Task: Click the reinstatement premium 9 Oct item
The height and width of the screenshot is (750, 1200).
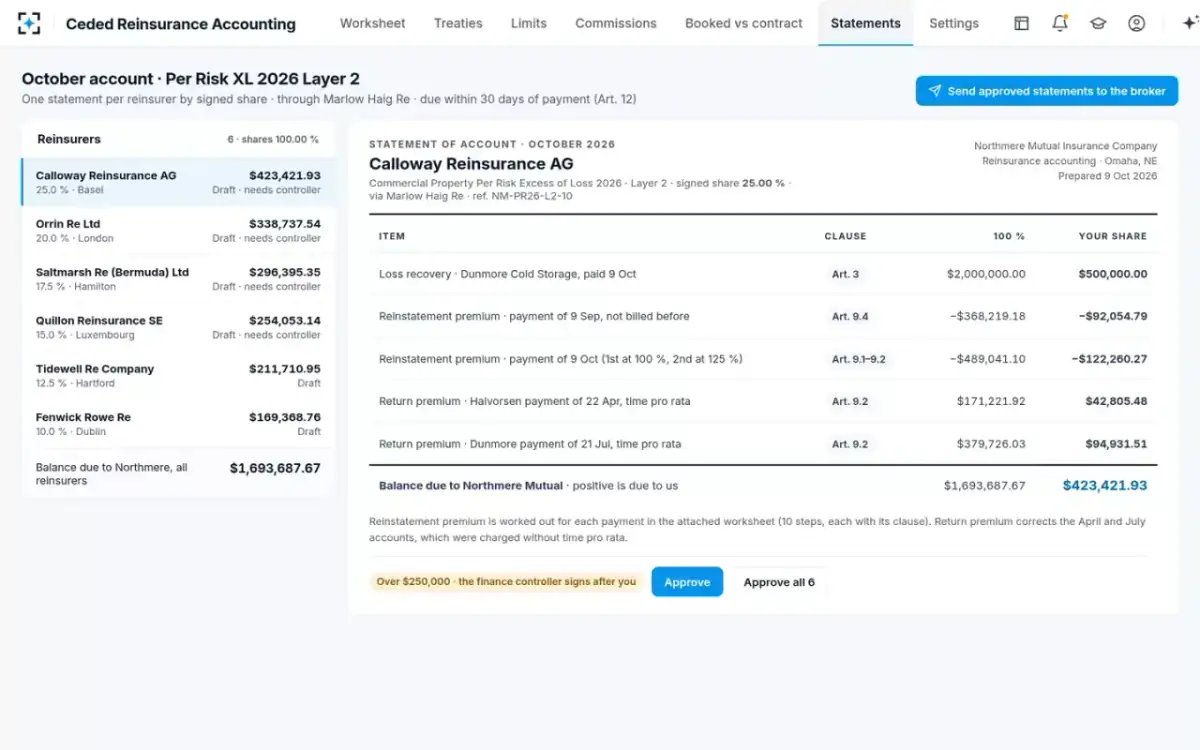Action: pos(561,359)
